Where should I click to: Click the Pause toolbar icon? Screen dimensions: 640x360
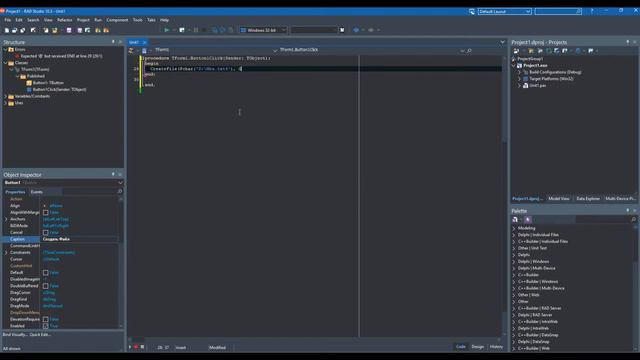(196, 30)
